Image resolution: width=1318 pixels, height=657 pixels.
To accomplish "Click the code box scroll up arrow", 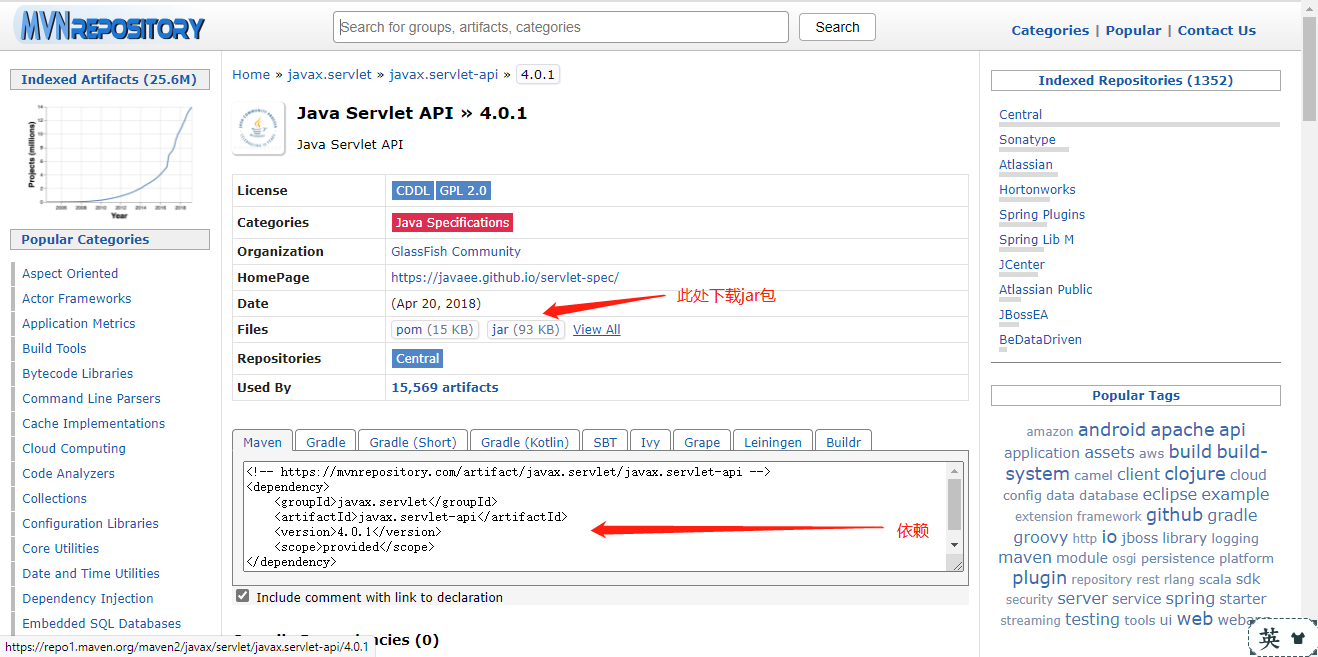I will pos(954,471).
